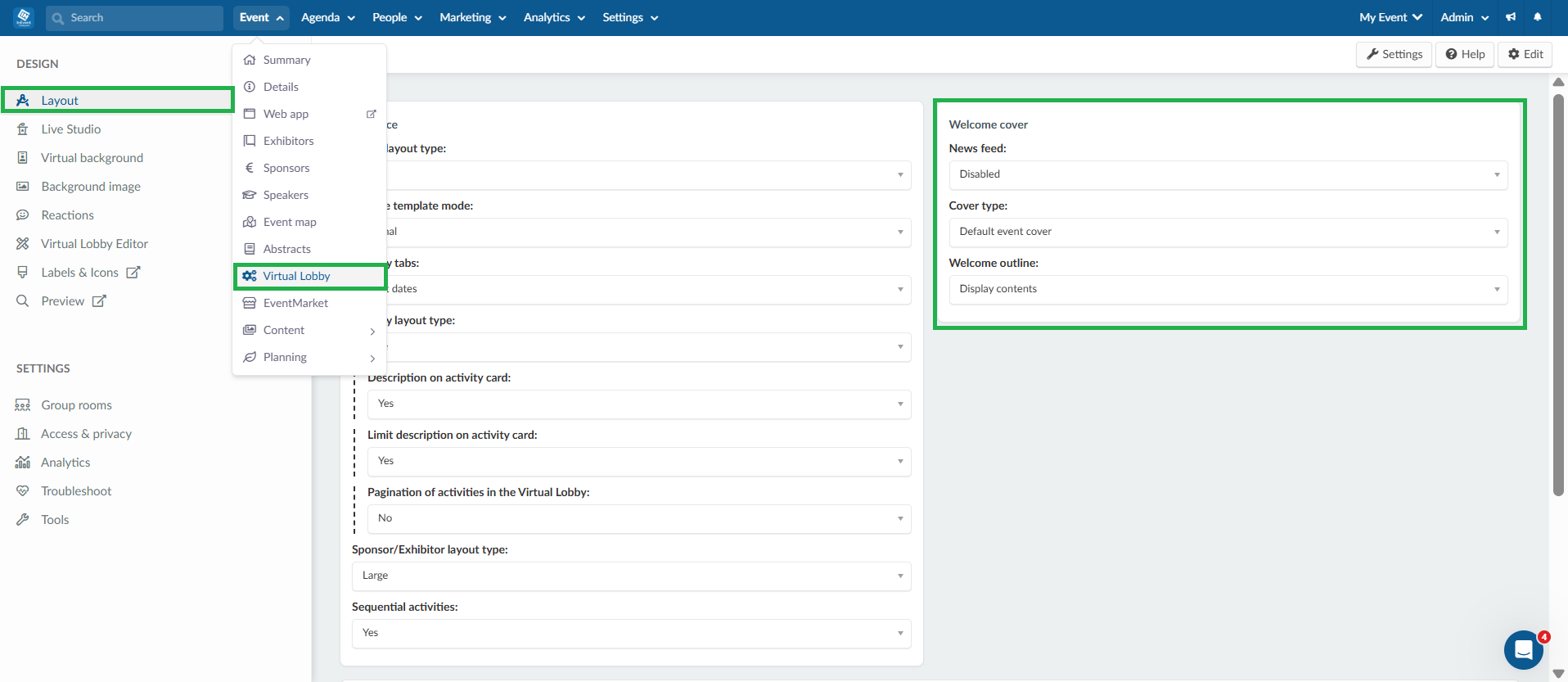This screenshot has height=682, width=1568.
Task: Click the Group rooms sidebar icon
Action: tap(23, 405)
